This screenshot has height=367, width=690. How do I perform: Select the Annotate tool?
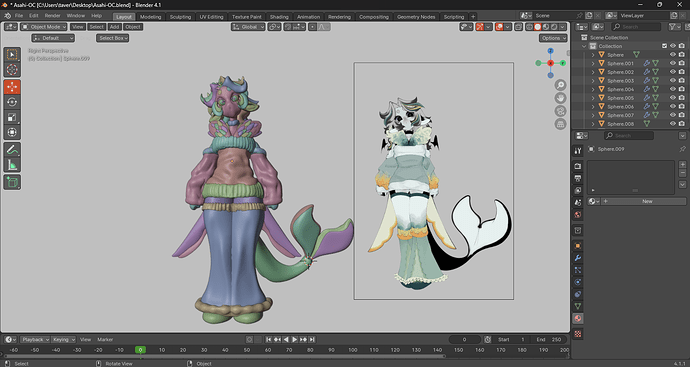(12, 150)
